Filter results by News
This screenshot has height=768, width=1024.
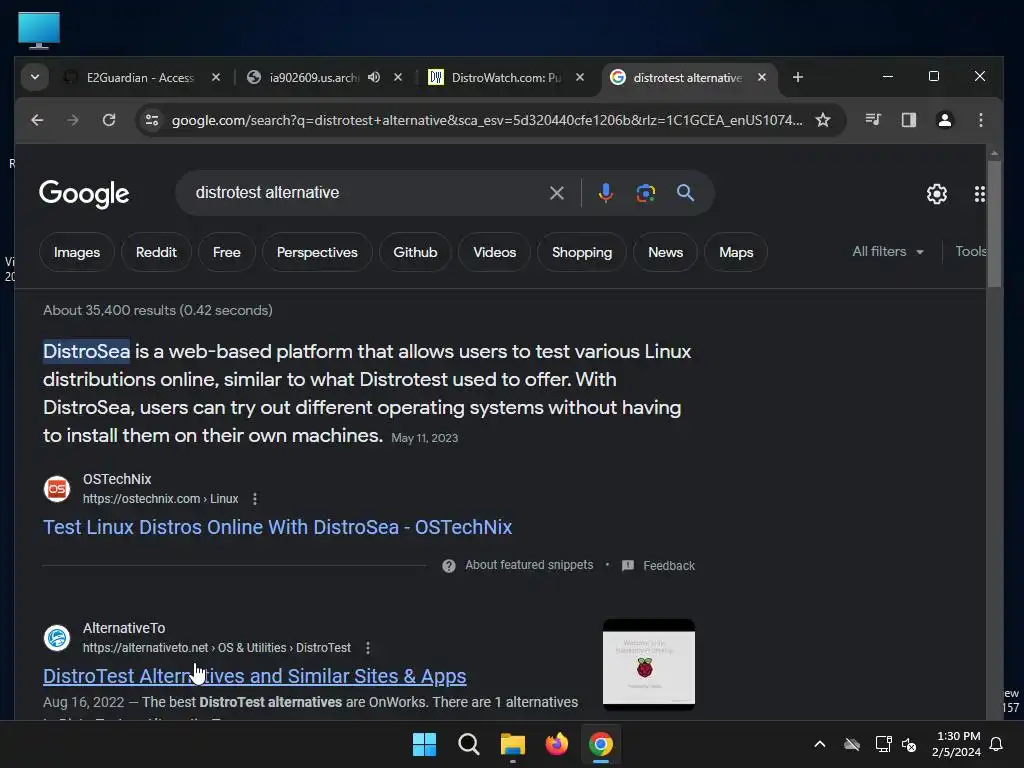[665, 252]
